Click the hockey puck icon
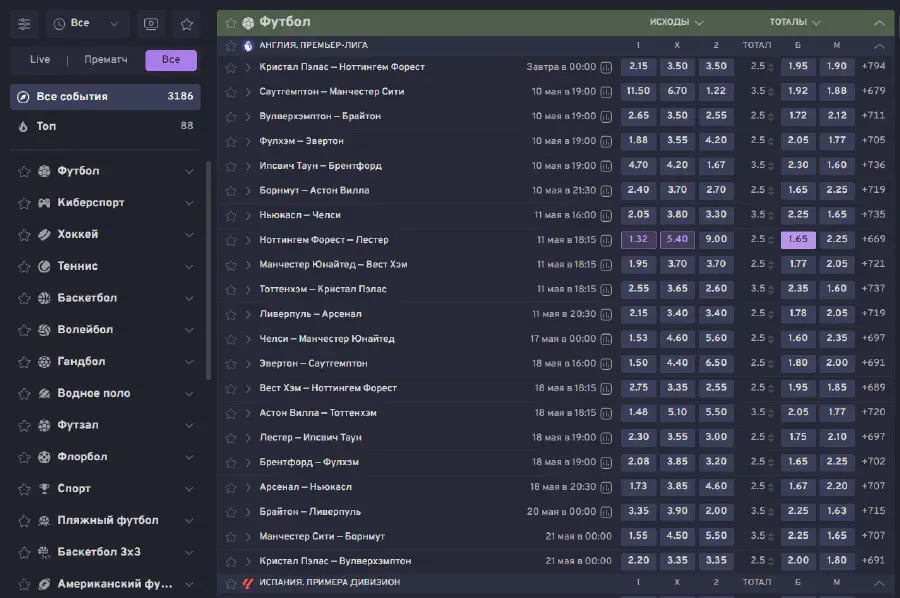This screenshot has width=900, height=598. pos(44,235)
